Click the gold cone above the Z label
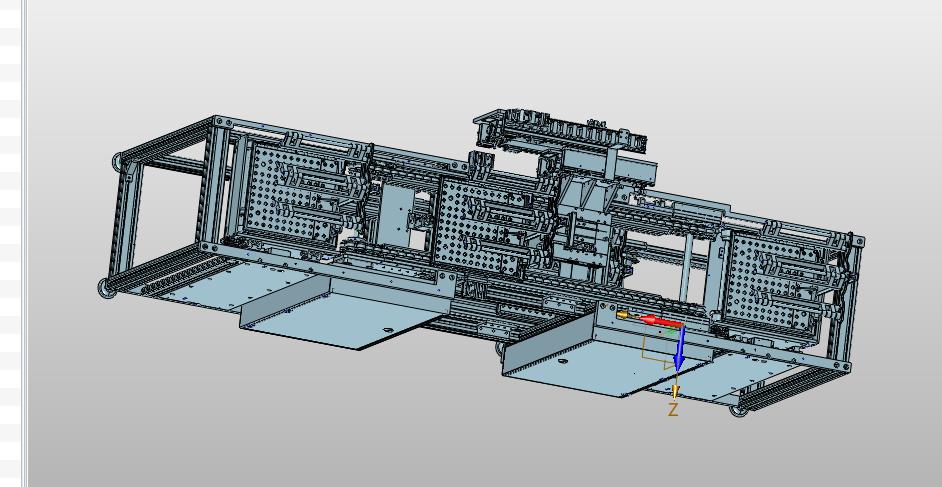The height and width of the screenshot is (487, 942). pos(676,392)
